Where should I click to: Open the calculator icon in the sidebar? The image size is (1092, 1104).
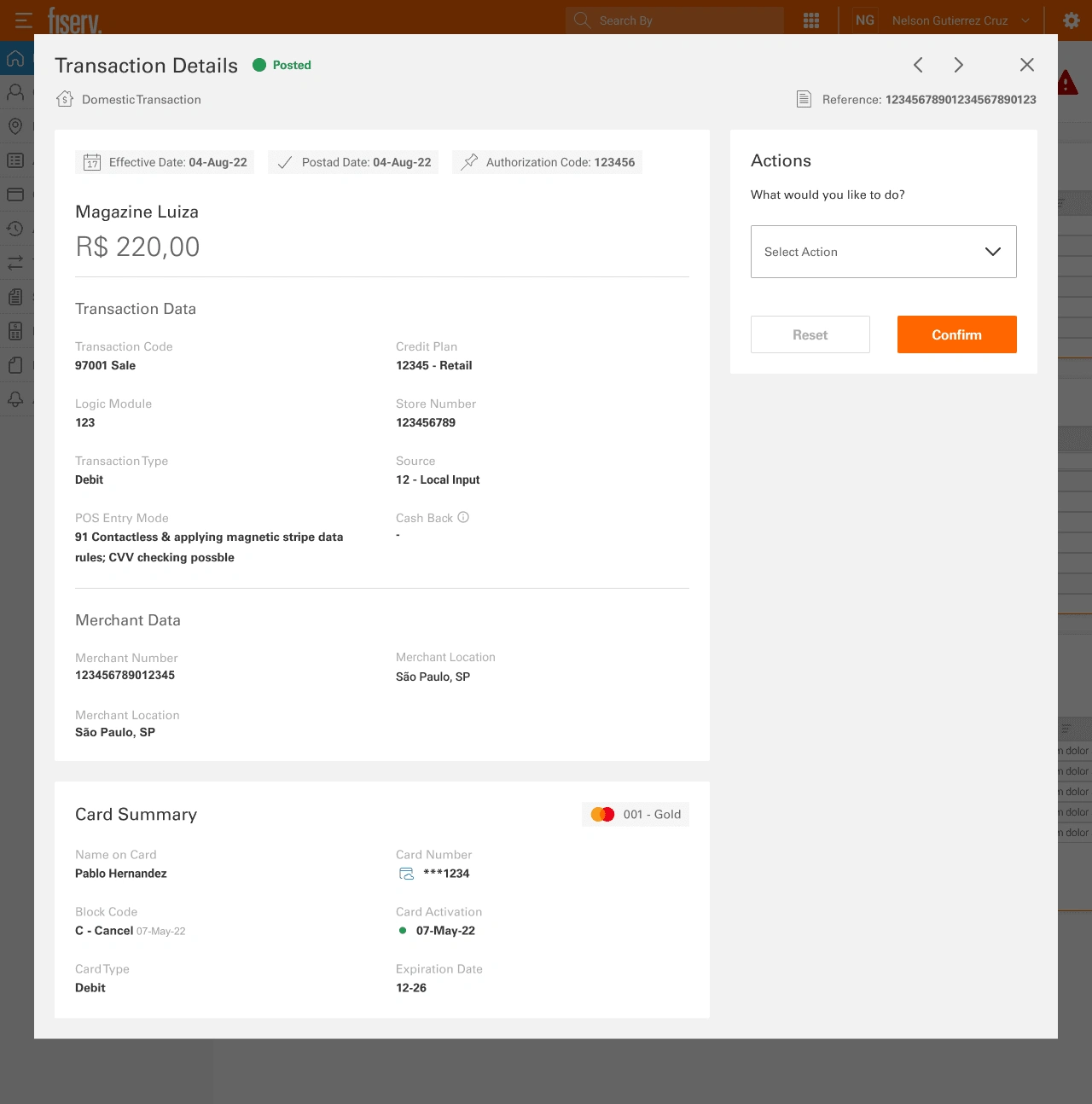15,331
